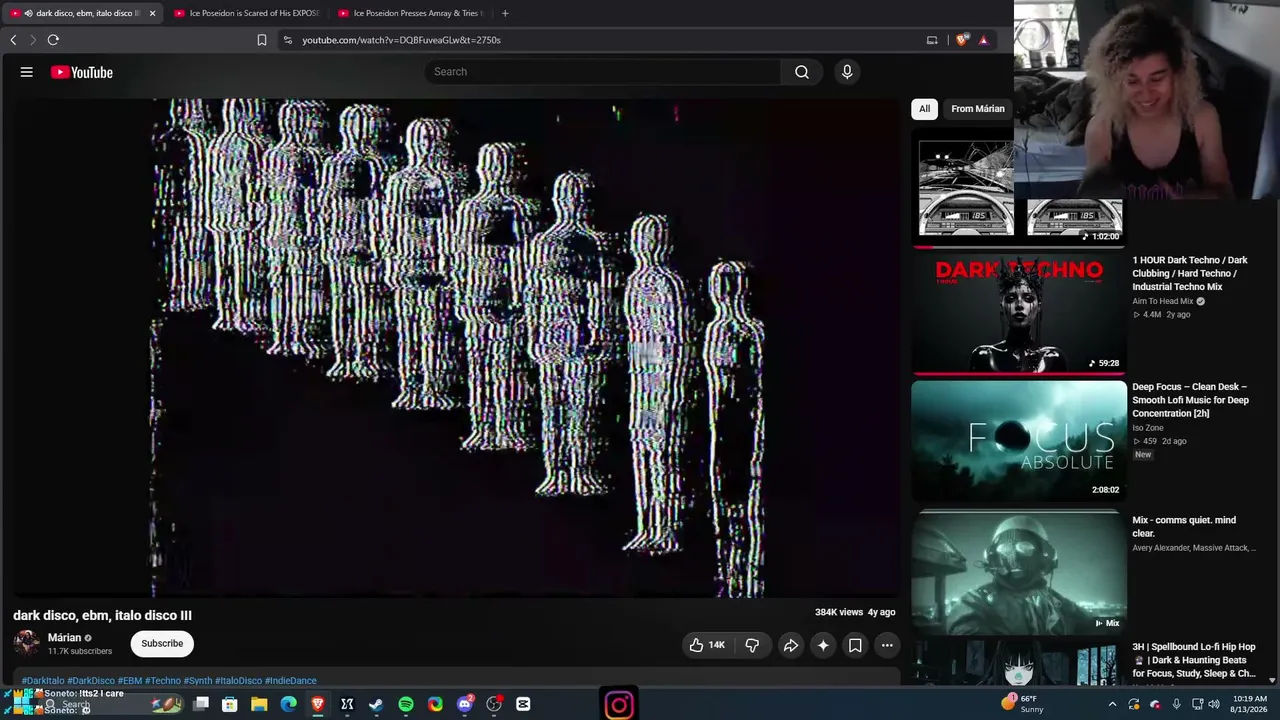Save the video to a playlist
The image size is (1280, 720).
tap(855, 645)
